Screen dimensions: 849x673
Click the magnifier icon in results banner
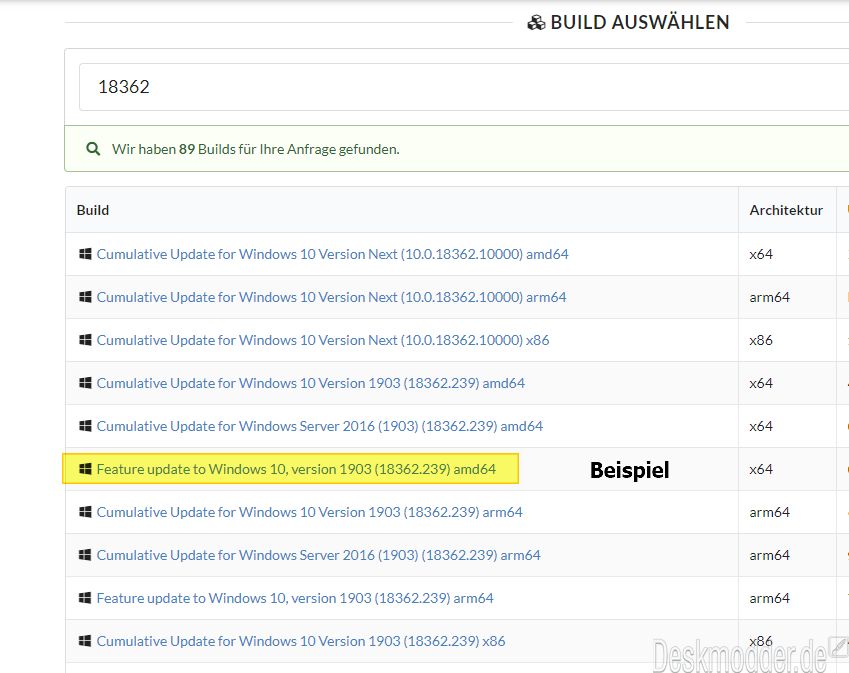93,148
